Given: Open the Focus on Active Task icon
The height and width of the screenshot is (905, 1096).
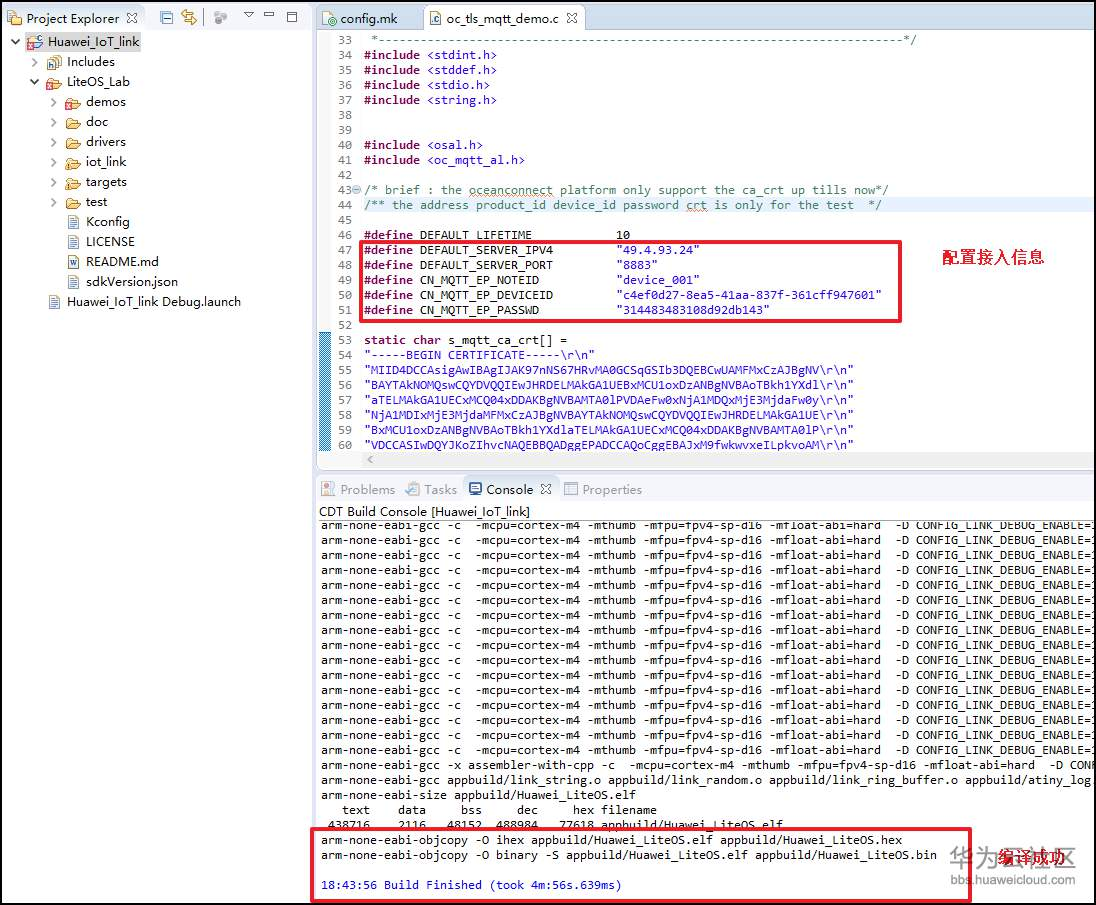Looking at the screenshot, I should [221, 17].
